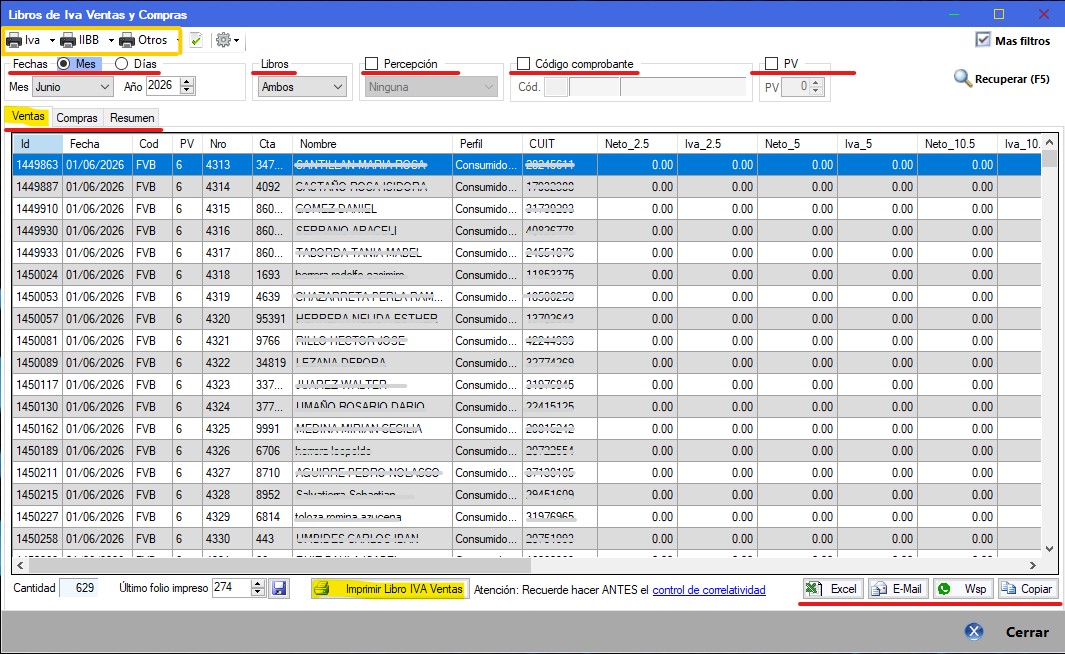Click the Último folio impreso field
The height and width of the screenshot is (654, 1065).
click(x=232, y=587)
